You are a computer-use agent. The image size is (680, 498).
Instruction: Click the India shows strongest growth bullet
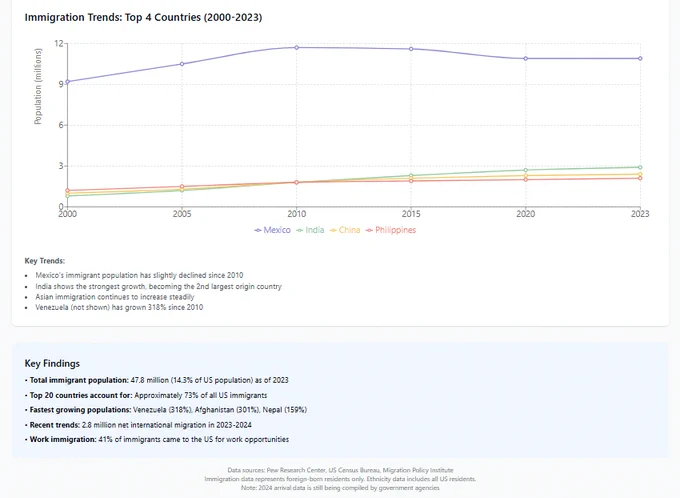(x=158, y=286)
